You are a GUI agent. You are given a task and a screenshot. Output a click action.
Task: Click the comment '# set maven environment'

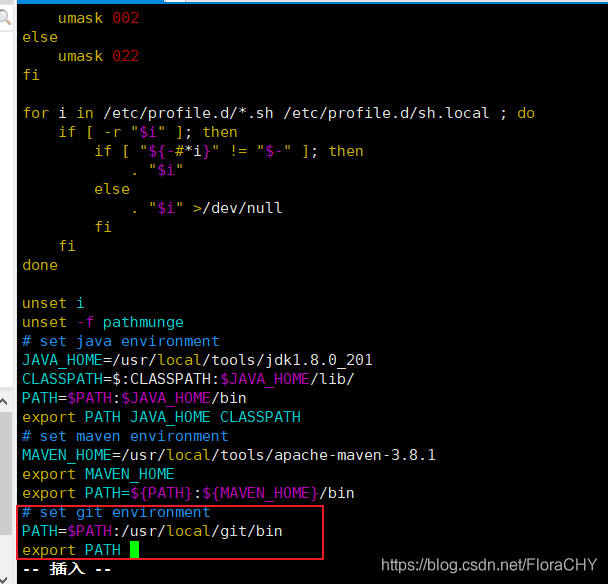pos(125,436)
